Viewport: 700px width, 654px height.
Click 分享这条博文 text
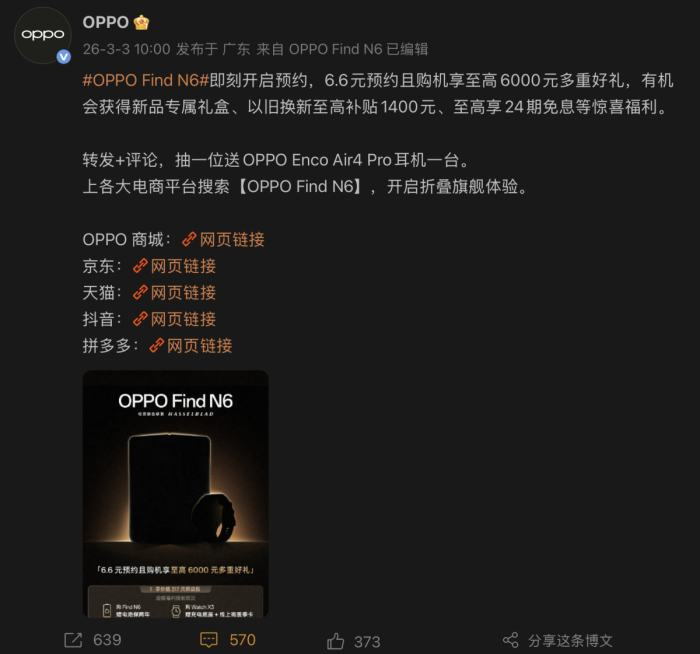[x=570, y=641]
